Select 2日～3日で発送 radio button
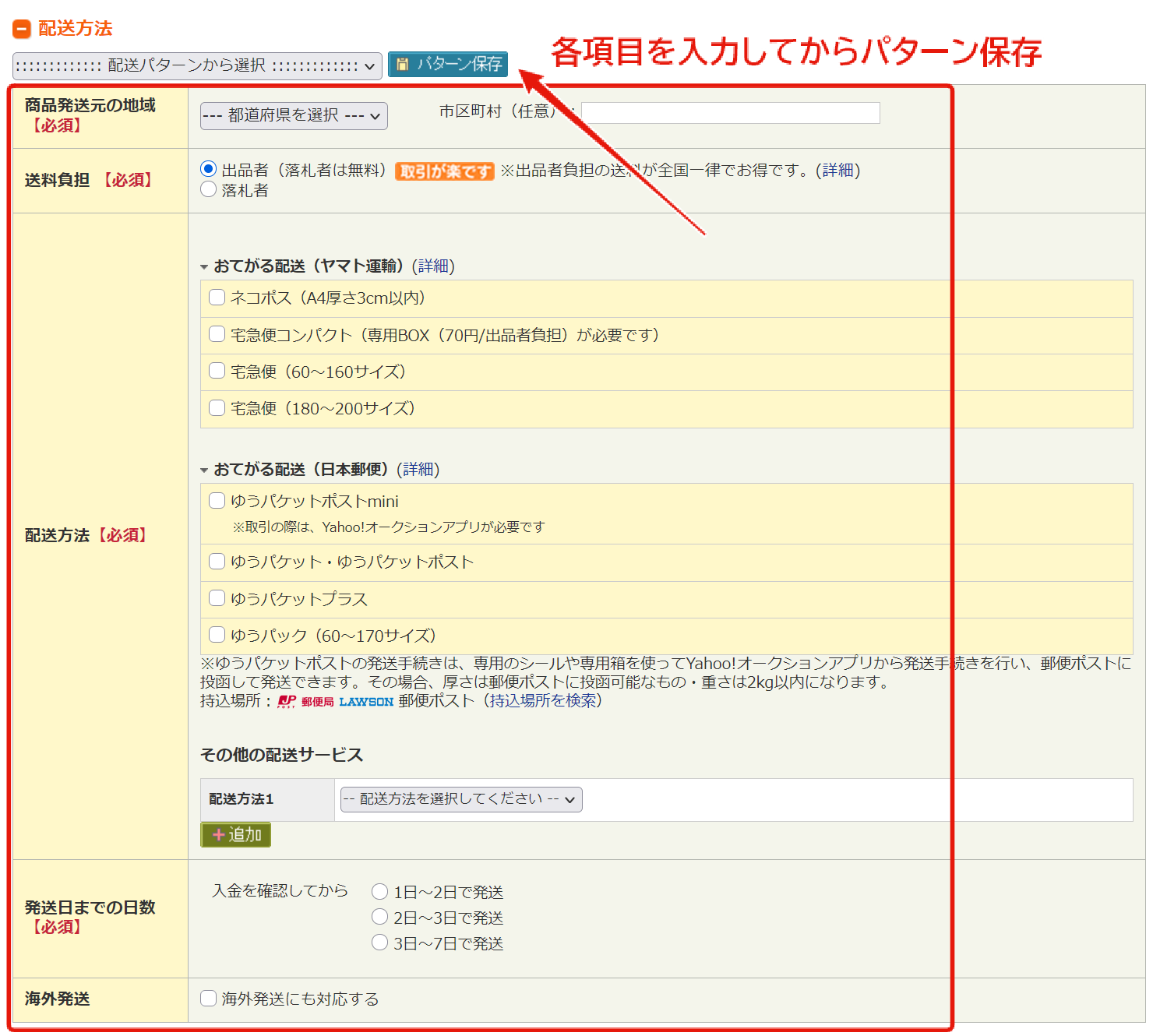Image resolution: width=1153 pixels, height=1036 pixels. [379, 917]
